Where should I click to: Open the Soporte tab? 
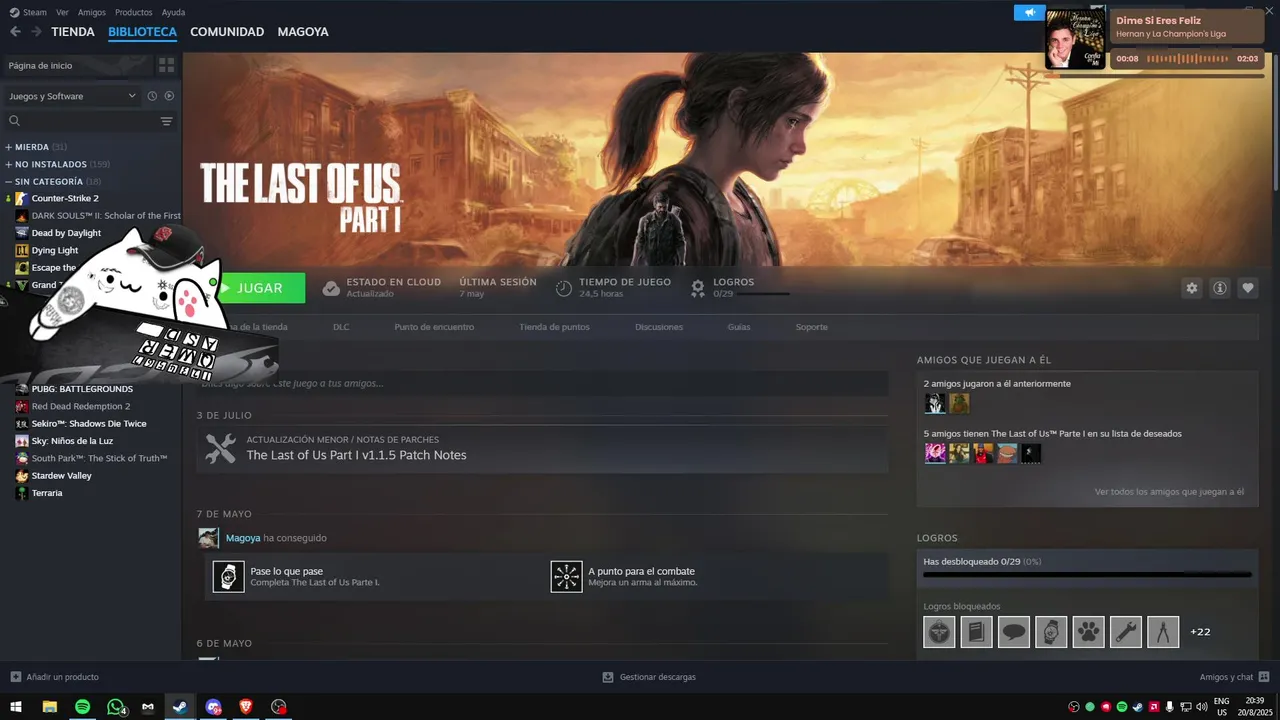point(812,327)
